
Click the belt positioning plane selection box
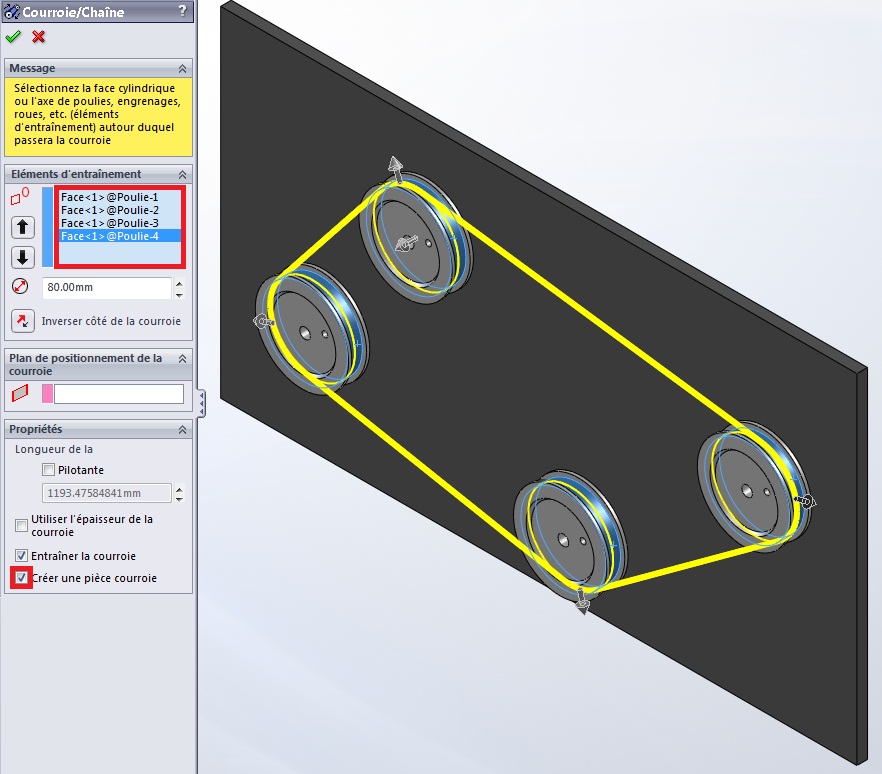[119, 394]
